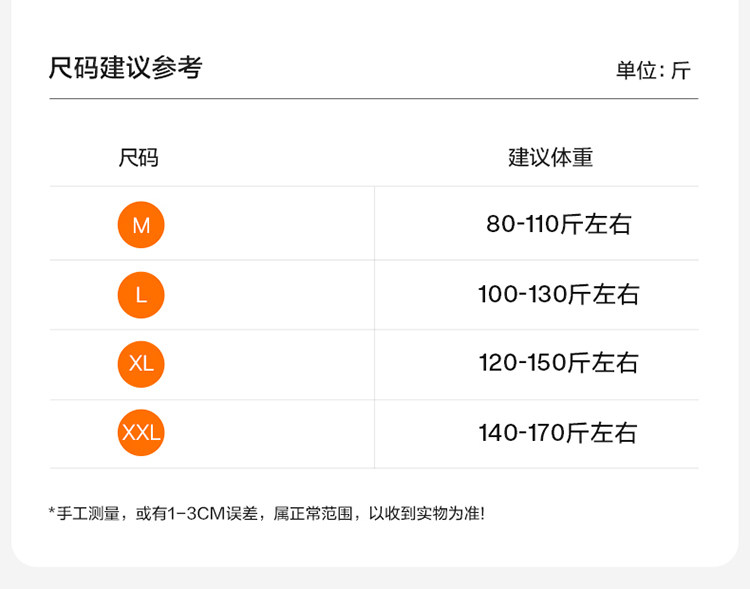Image resolution: width=750 pixels, height=589 pixels.
Task: Click the 单位: 斤 unit label
Action: (653, 71)
